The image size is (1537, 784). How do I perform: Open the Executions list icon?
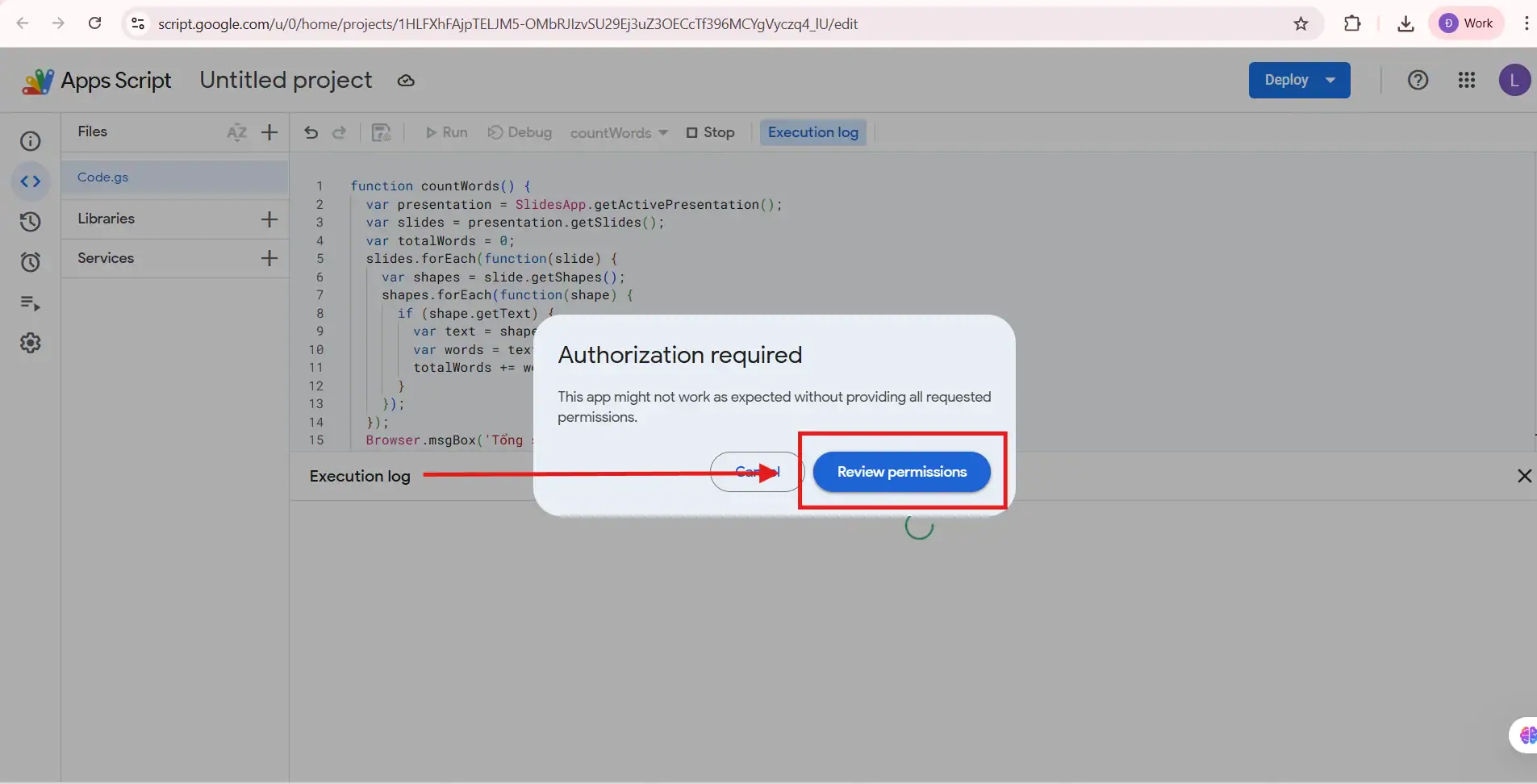click(x=31, y=303)
